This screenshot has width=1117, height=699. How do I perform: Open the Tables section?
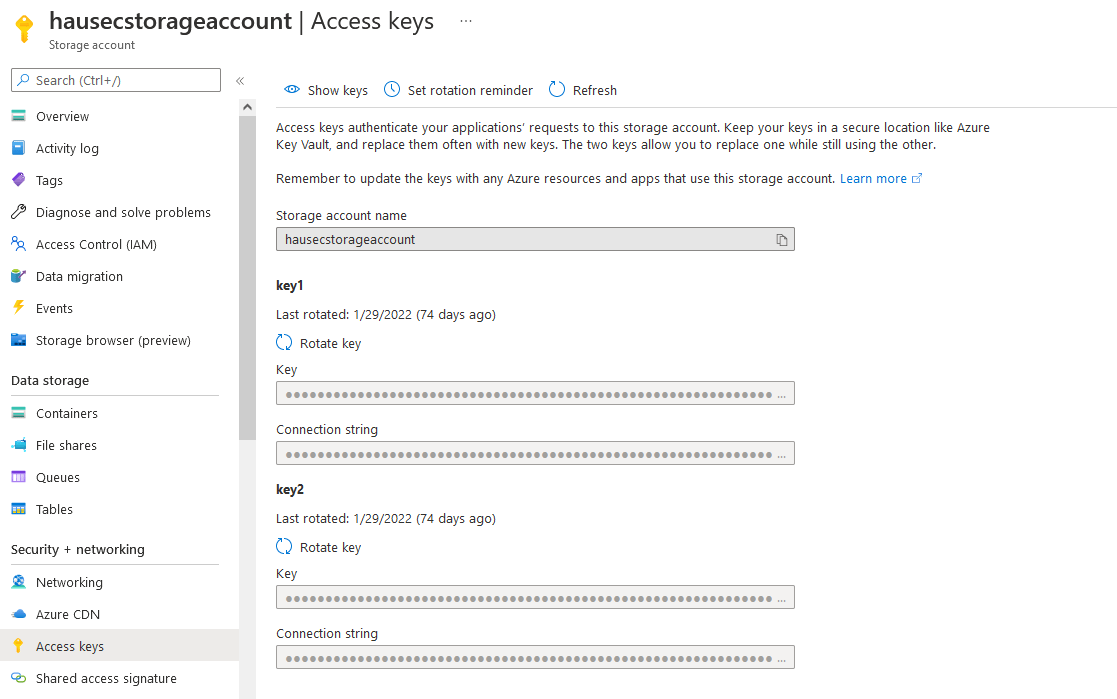(55, 509)
